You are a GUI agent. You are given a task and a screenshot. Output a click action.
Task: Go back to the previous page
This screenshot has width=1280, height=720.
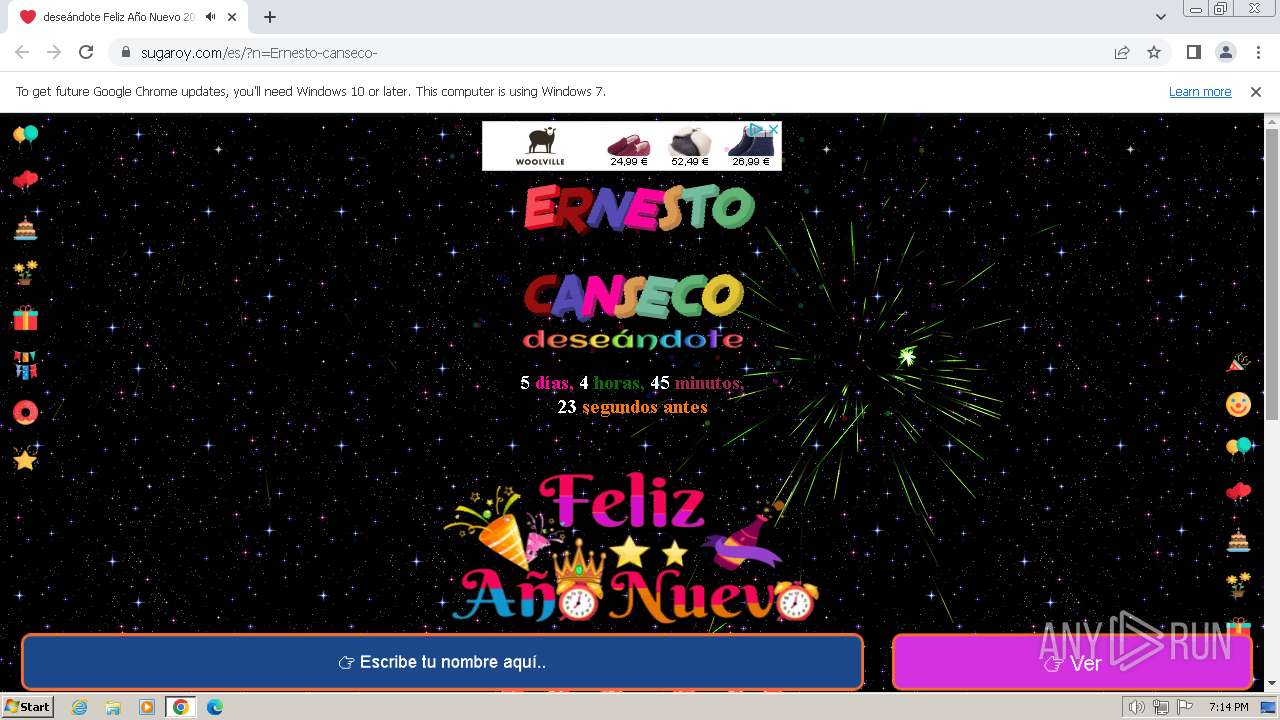[x=22, y=52]
